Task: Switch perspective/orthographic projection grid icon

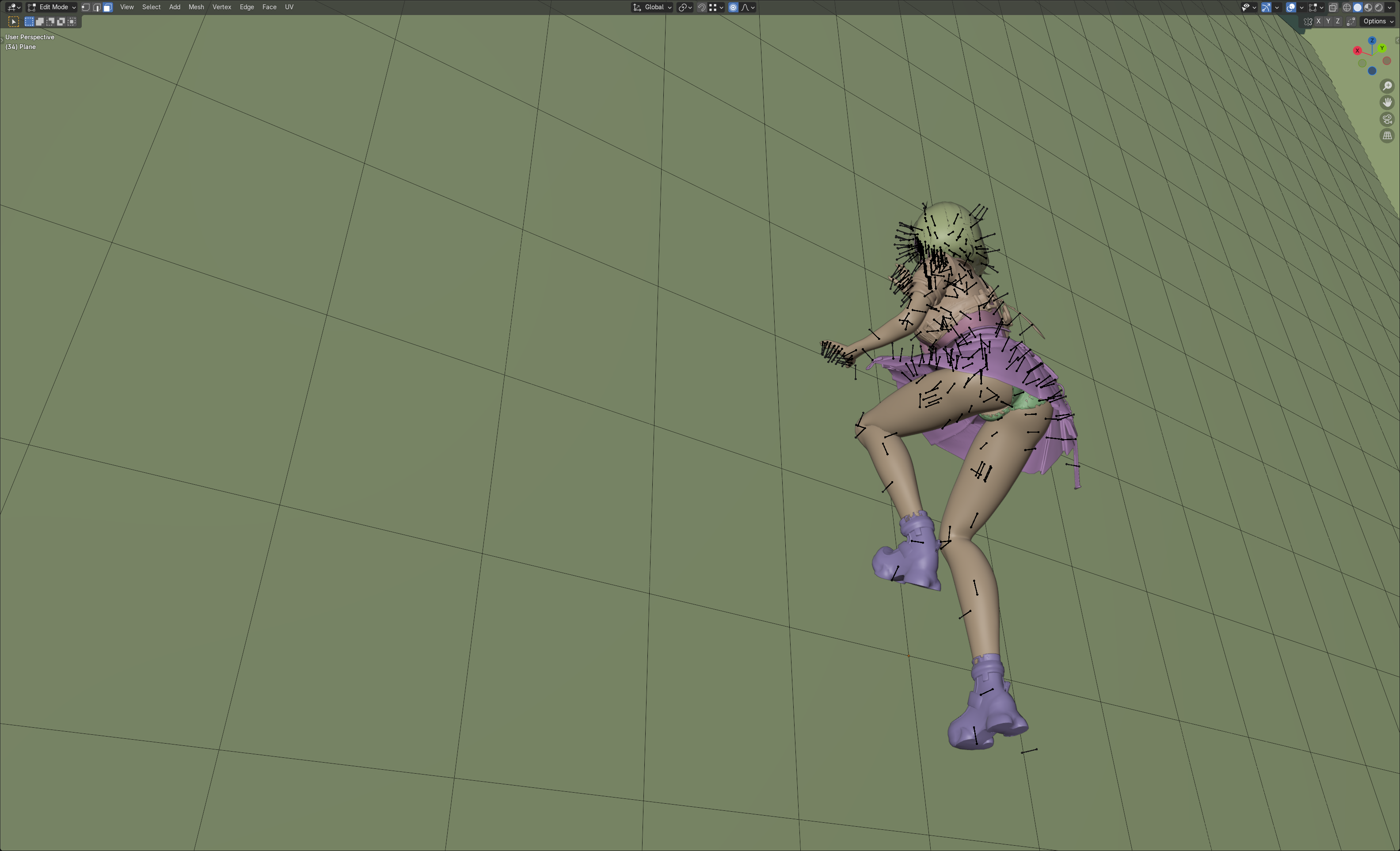Action: pyautogui.click(x=1388, y=136)
